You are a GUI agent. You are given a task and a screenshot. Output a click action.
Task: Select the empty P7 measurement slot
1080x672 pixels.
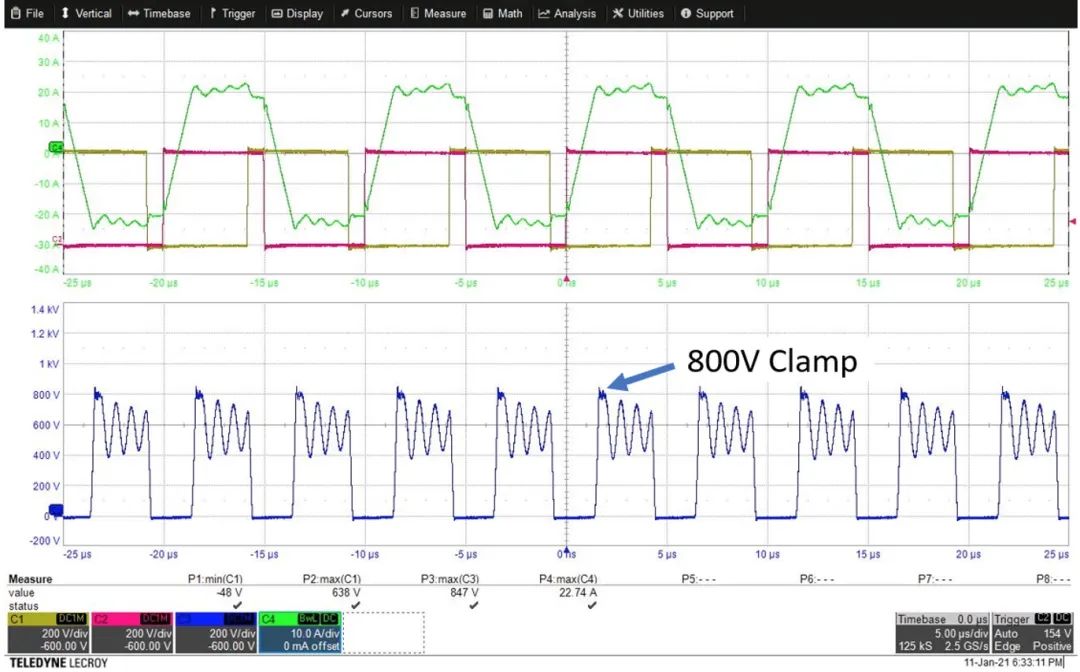pyautogui.click(x=935, y=579)
